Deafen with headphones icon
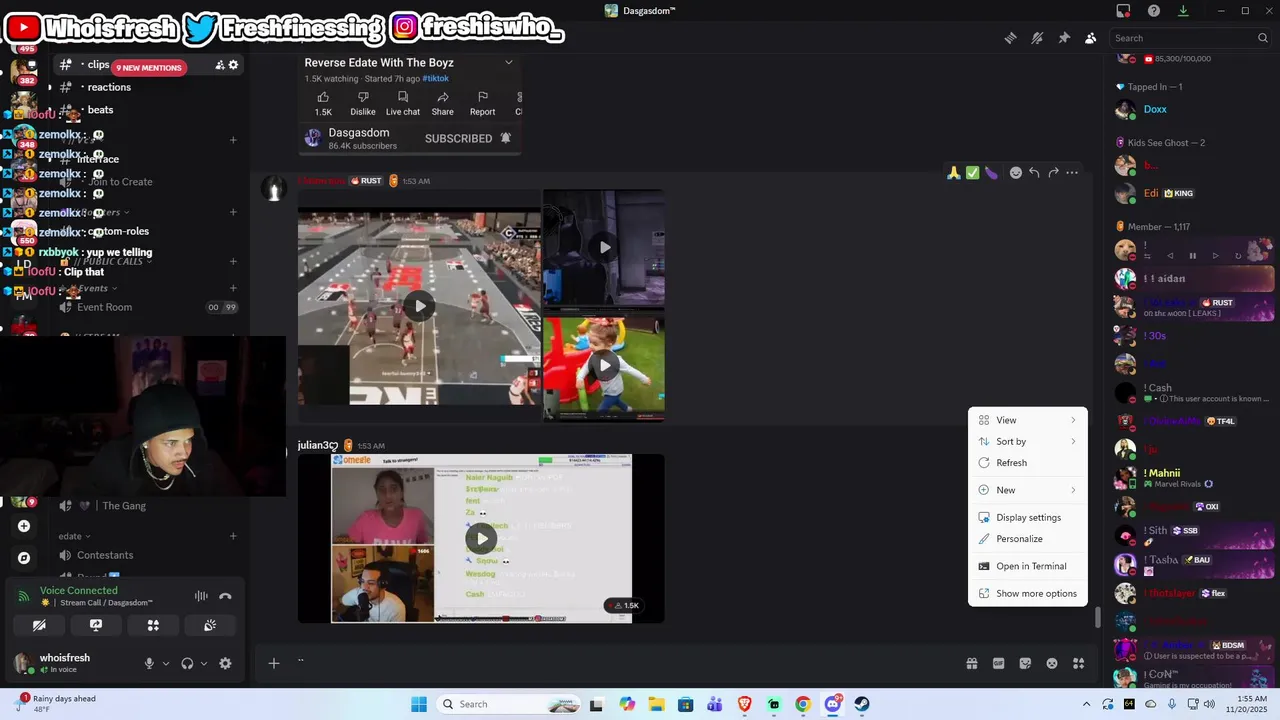 coord(187,663)
